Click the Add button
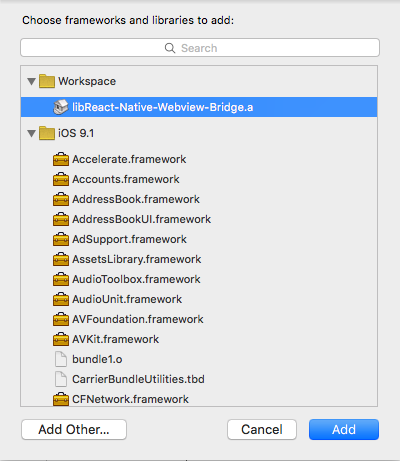The width and height of the screenshot is (400, 461). (x=344, y=429)
